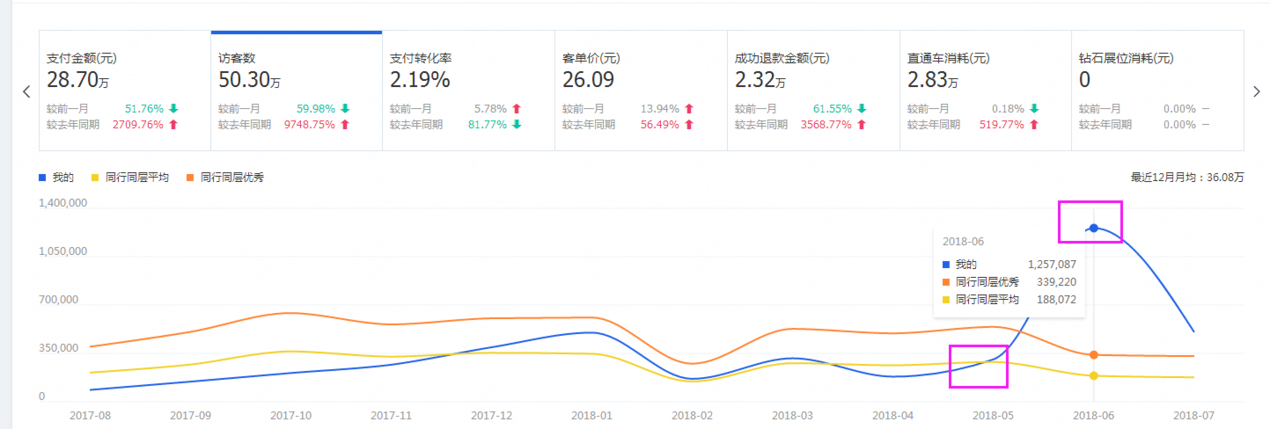The width and height of the screenshot is (1270, 429).
Task: Click the 最近12月月均：36.08万 text
Action: [x=1187, y=177]
